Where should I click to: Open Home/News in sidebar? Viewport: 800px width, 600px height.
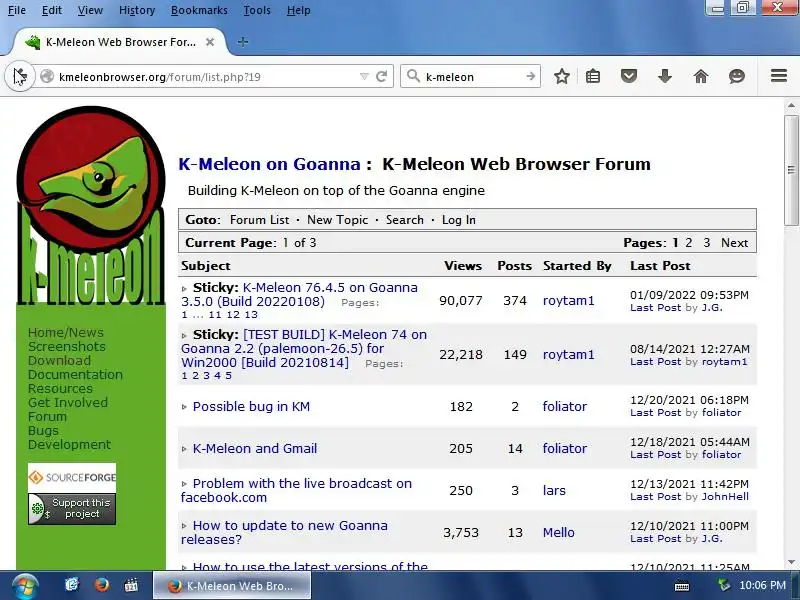[x=66, y=333]
